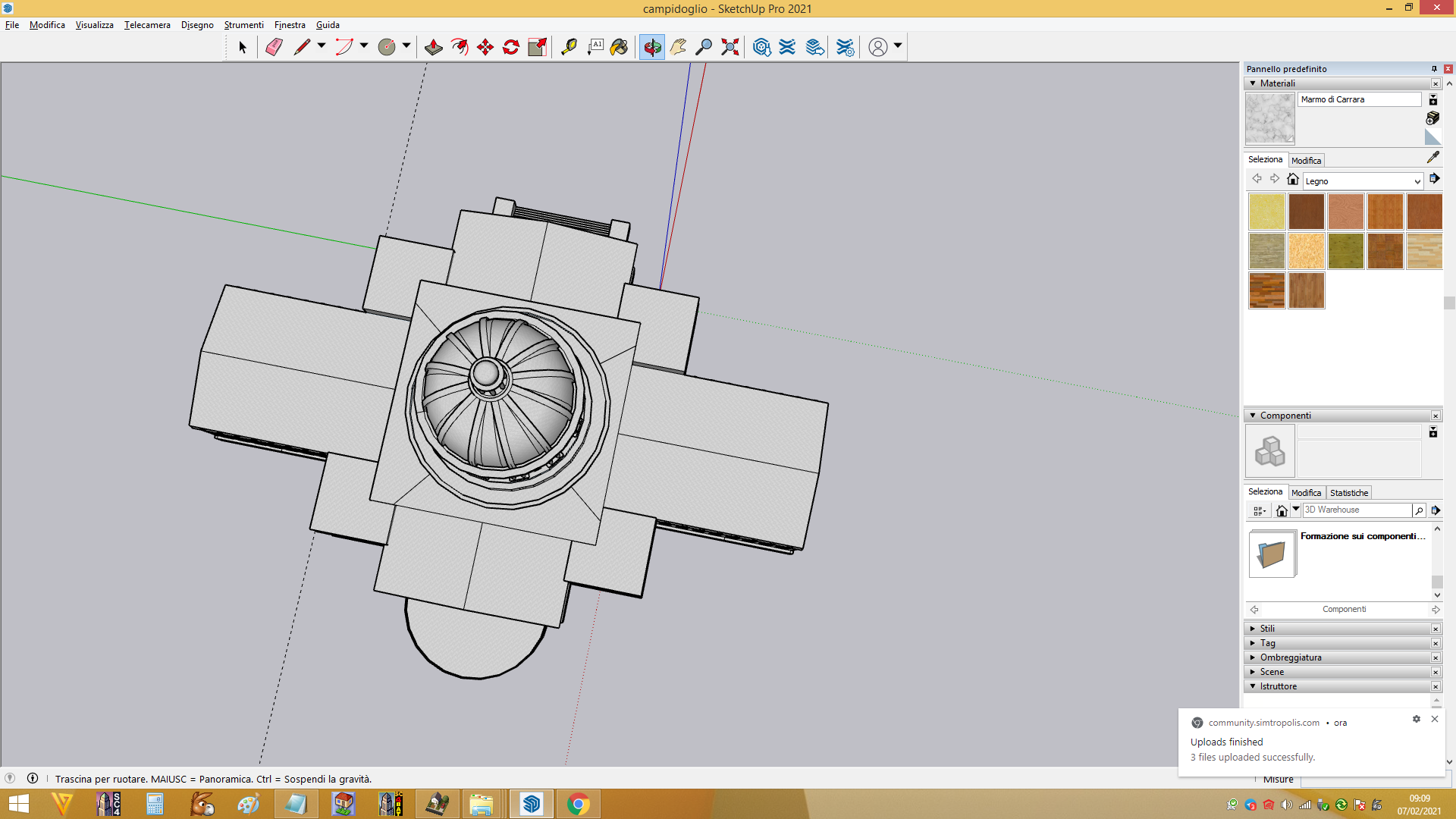Open Extension Manager icon

pos(845,47)
